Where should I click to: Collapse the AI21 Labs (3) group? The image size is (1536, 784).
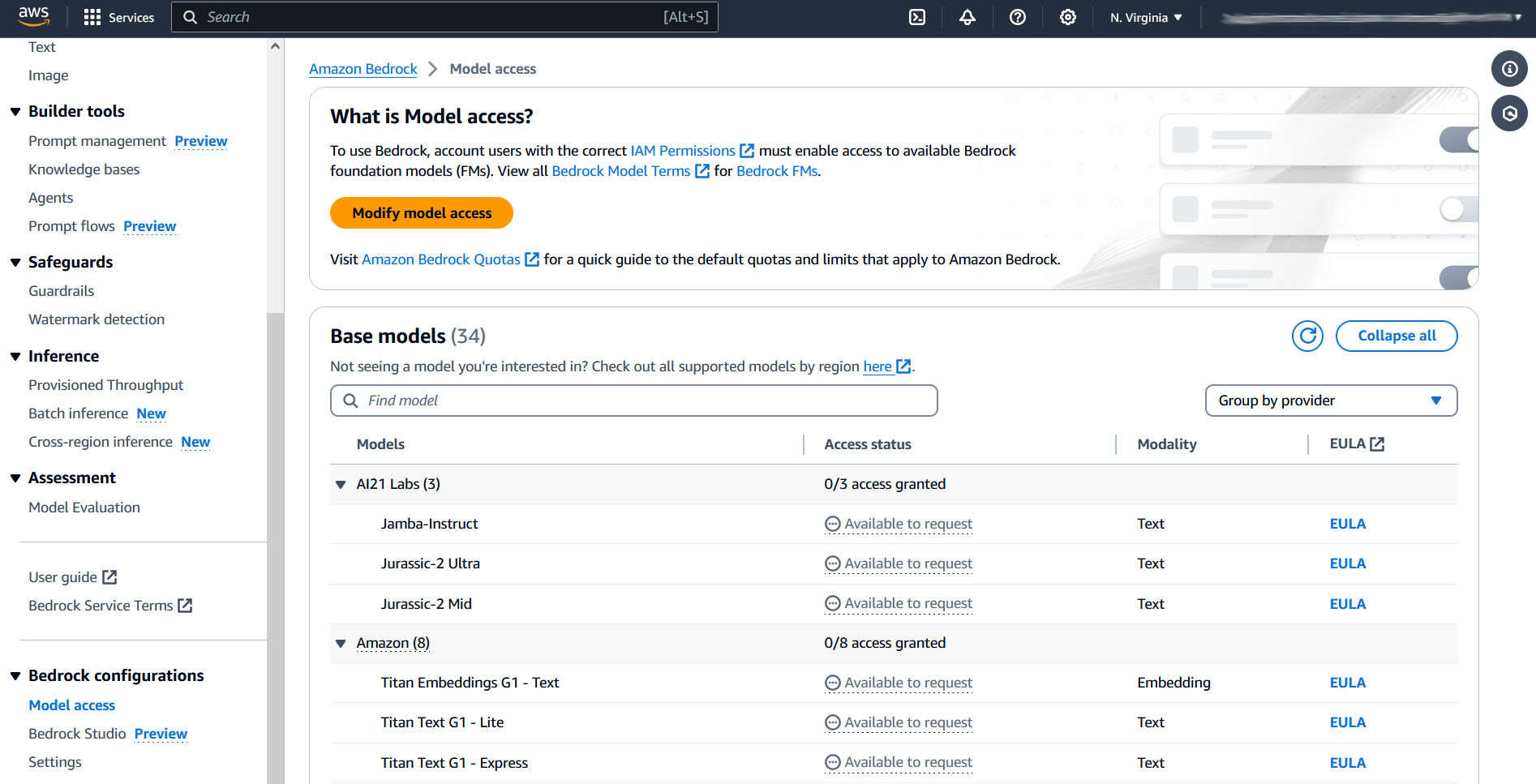[341, 485]
